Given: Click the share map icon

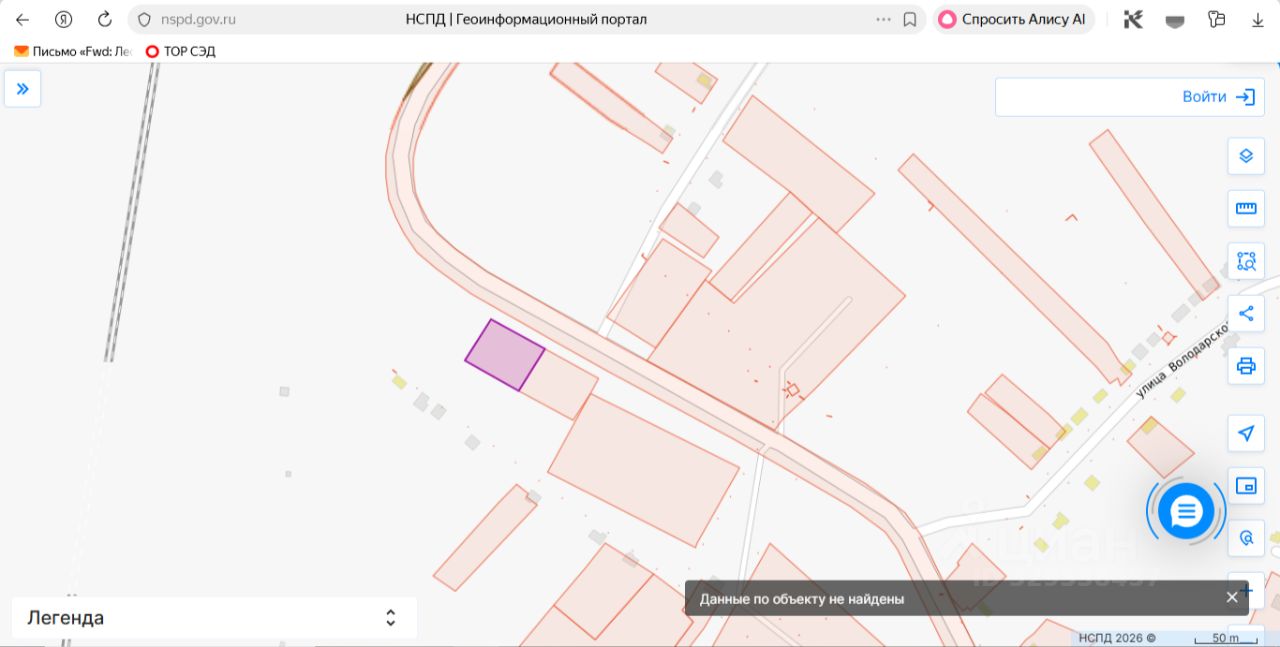Looking at the screenshot, I should coord(1246,313).
